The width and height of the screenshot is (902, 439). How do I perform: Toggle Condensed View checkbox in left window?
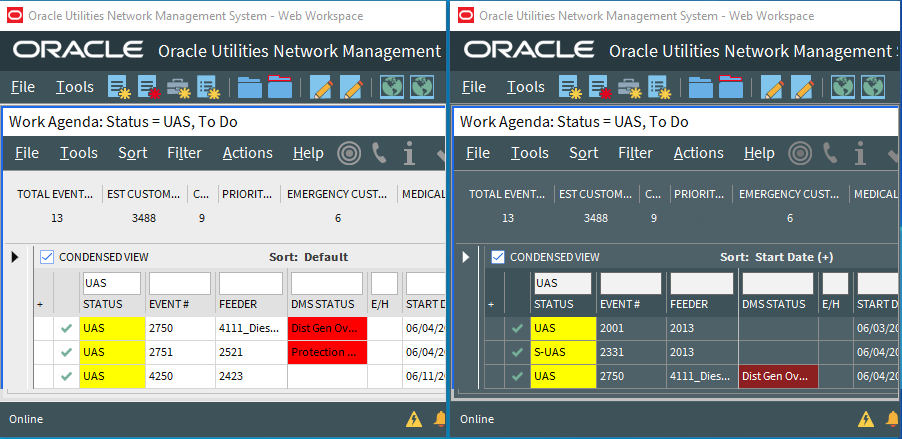[x=47, y=257]
